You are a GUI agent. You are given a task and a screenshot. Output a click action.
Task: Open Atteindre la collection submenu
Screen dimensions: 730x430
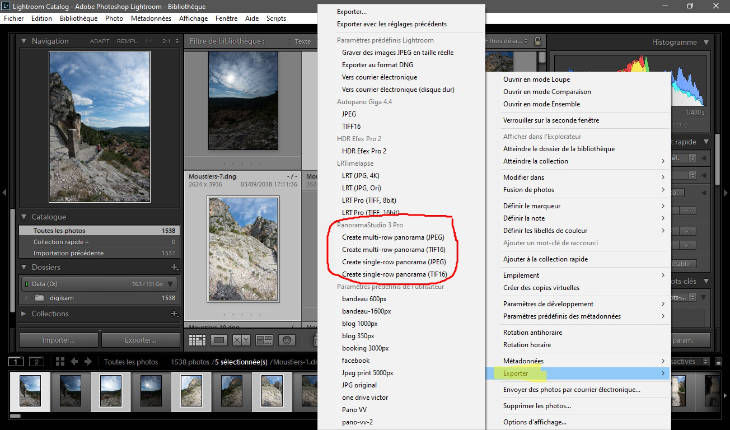577,161
